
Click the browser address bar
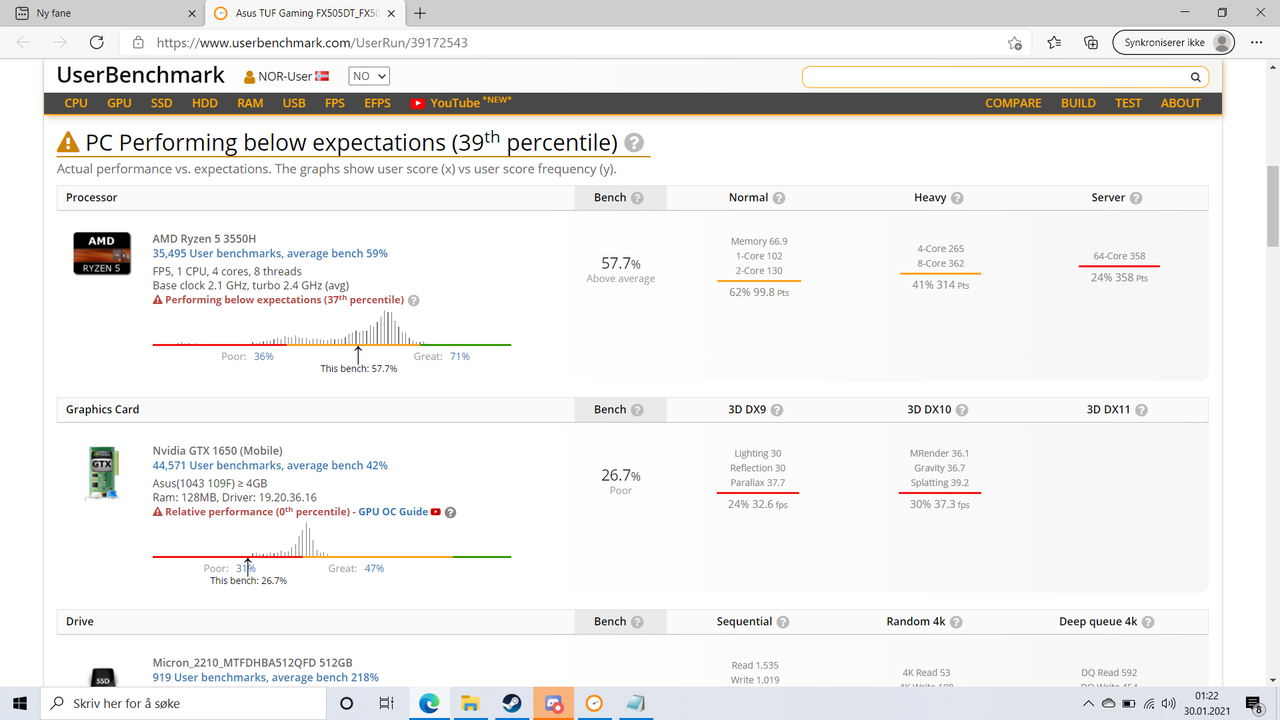575,43
